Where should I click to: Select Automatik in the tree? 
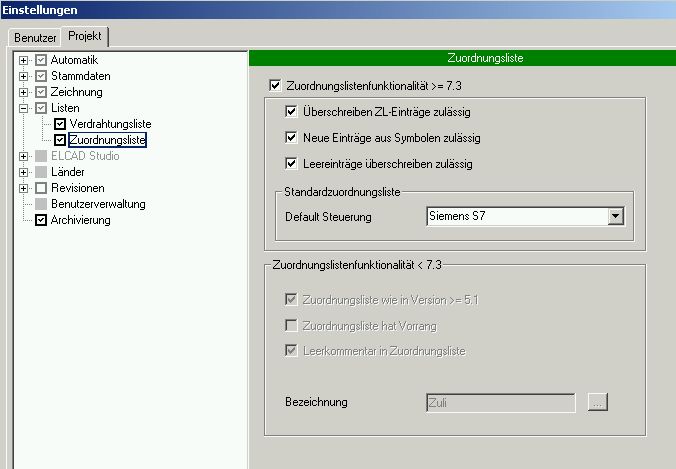point(74,60)
